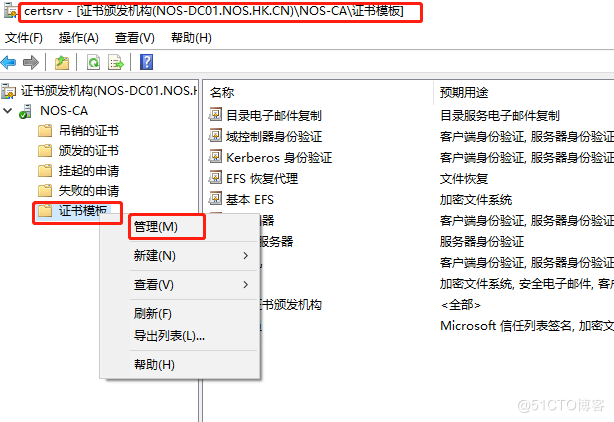The image size is (614, 422).
Task: Open the 帮助(H) menu bar item
Action: (x=191, y=38)
